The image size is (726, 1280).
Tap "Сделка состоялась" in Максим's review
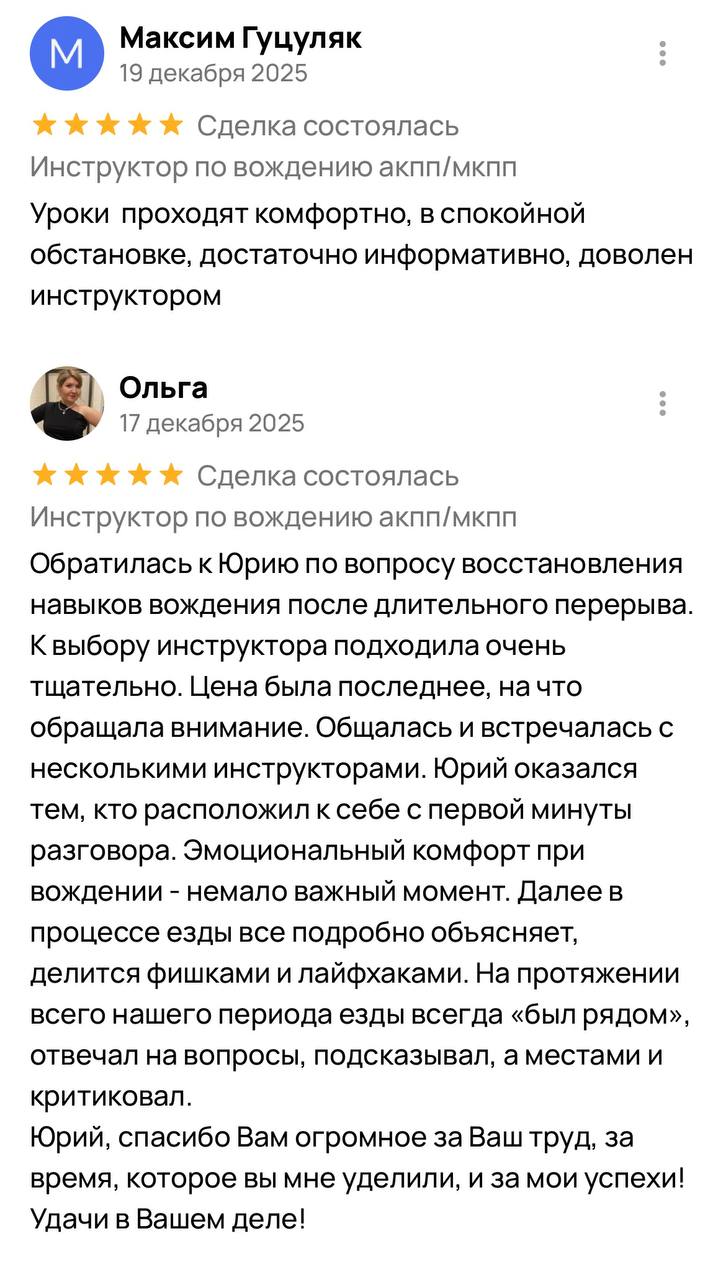coord(328,125)
